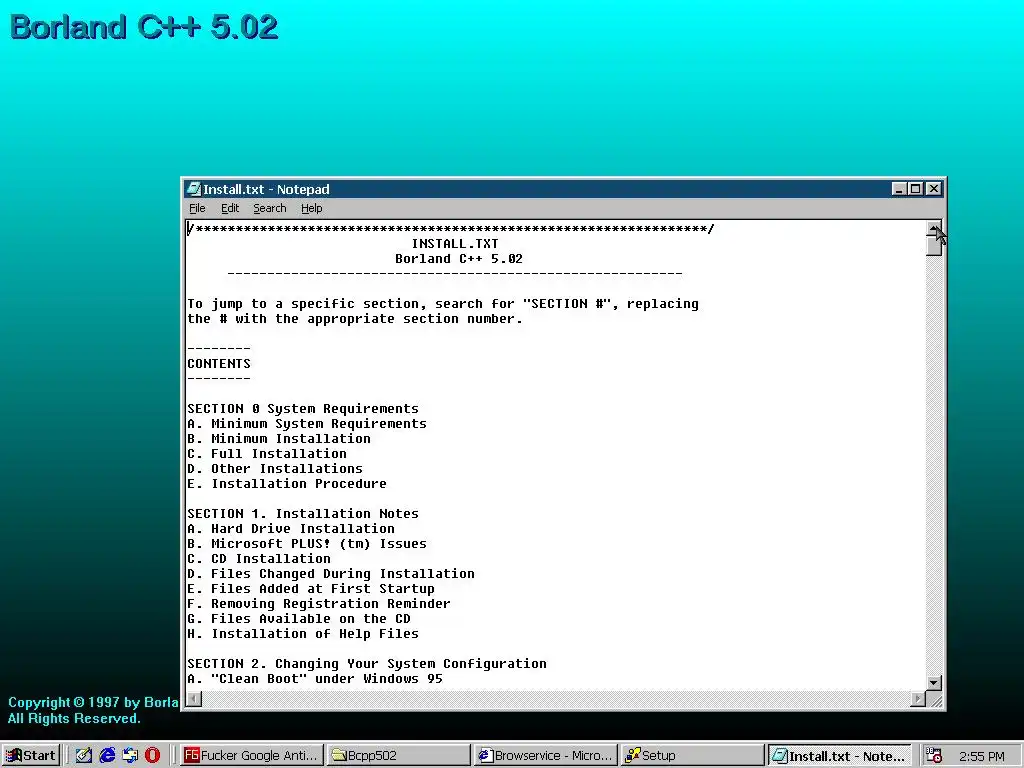Click 'G. Files Available on the CD' line
The width and height of the screenshot is (1024, 768).
click(299, 619)
